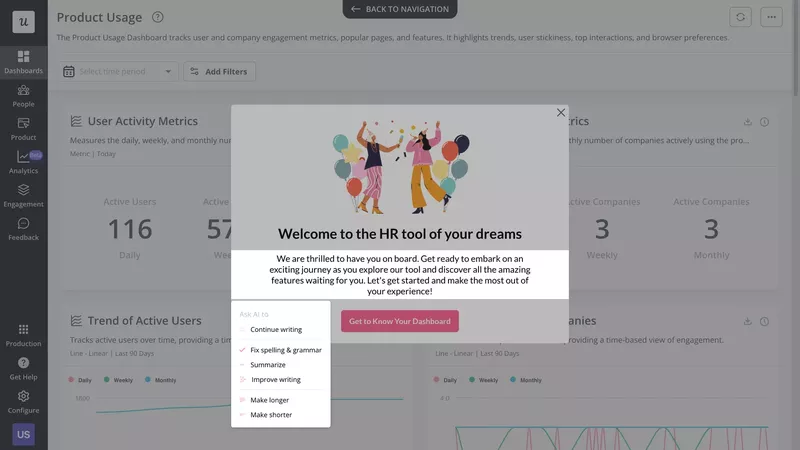Choose Make shorter from AI menu

click(x=271, y=414)
